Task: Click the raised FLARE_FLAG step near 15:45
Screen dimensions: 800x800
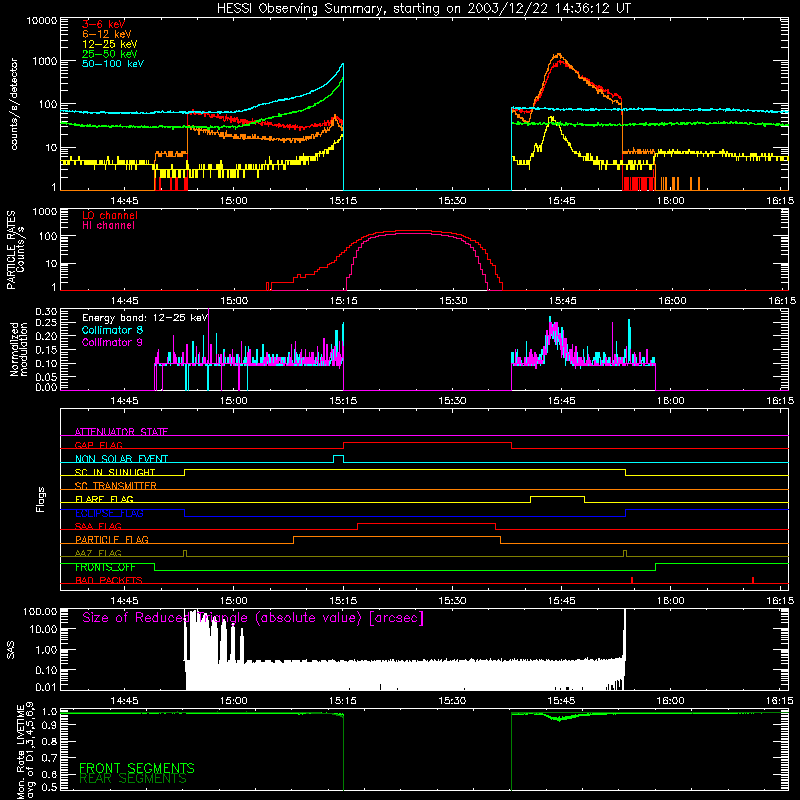Action: point(557,496)
